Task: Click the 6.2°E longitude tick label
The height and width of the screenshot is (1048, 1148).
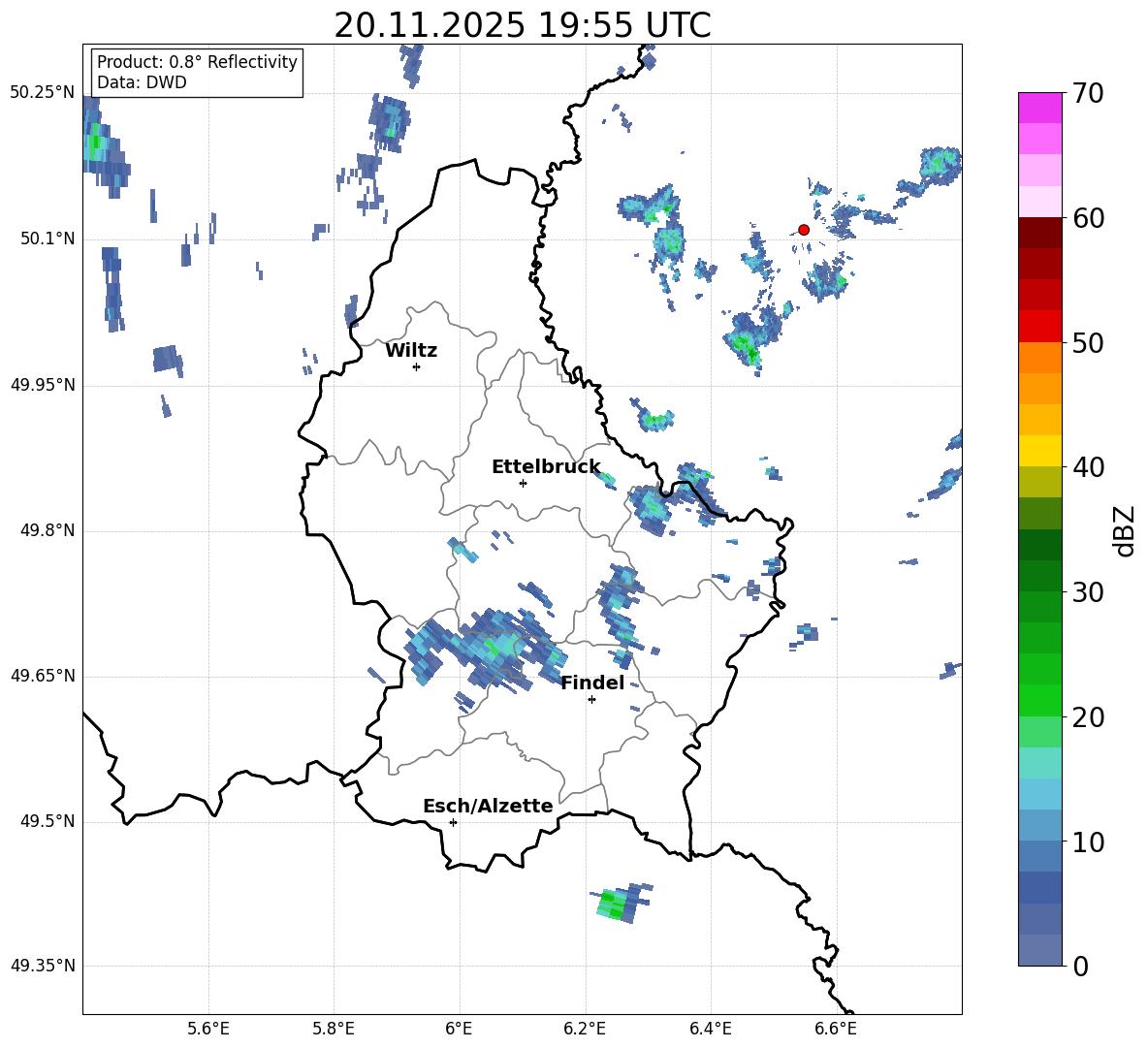Action: point(585,1029)
